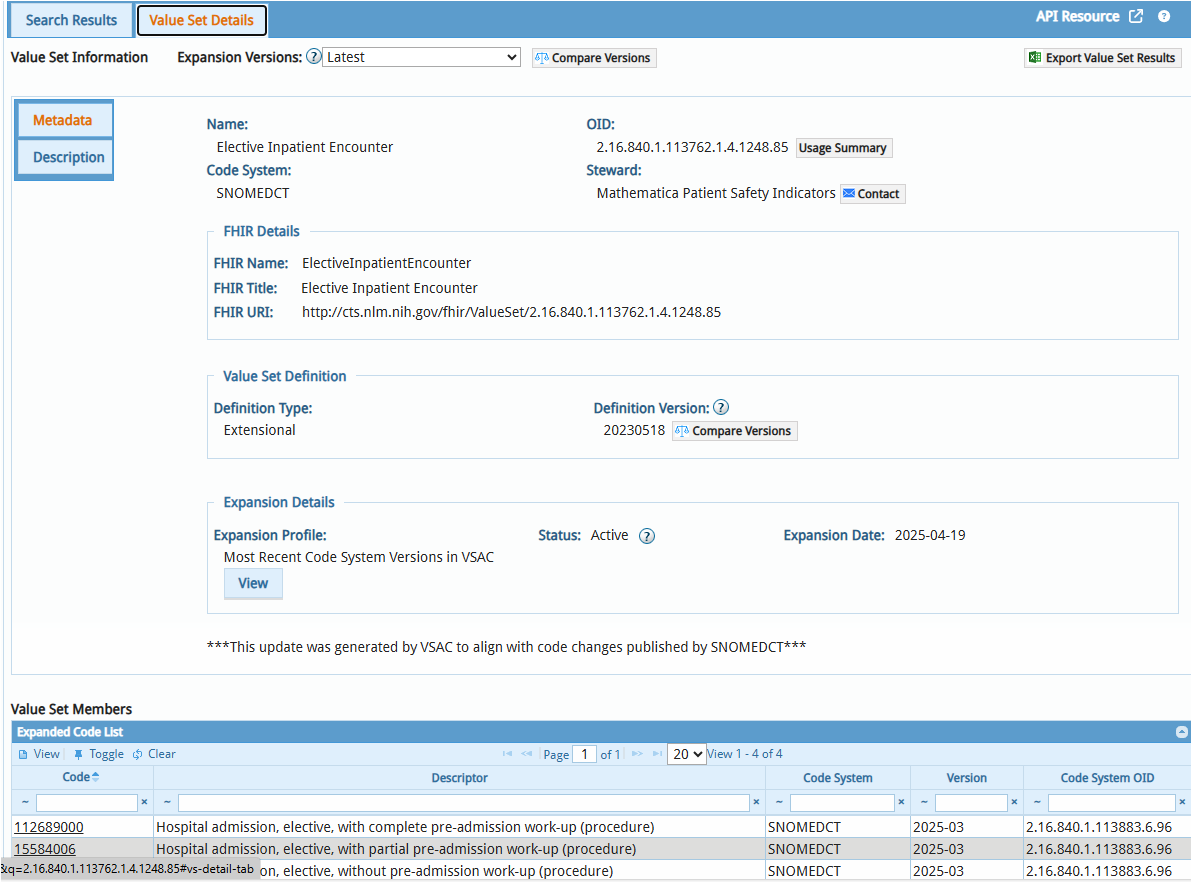
Task: Focus the Code System OID filter input field
Action: pos(1111,802)
